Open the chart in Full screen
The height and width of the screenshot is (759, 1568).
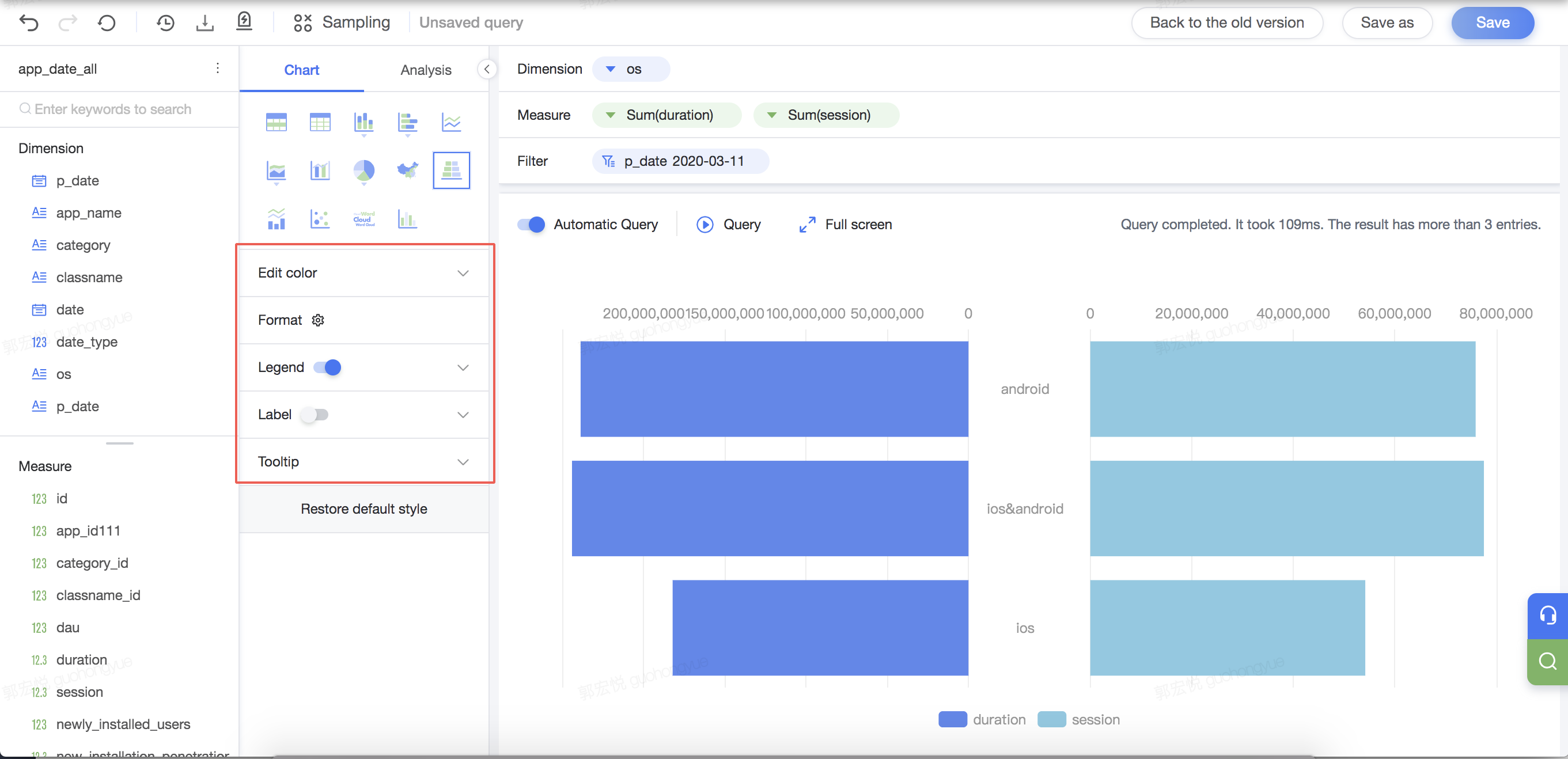(x=845, y=225)
